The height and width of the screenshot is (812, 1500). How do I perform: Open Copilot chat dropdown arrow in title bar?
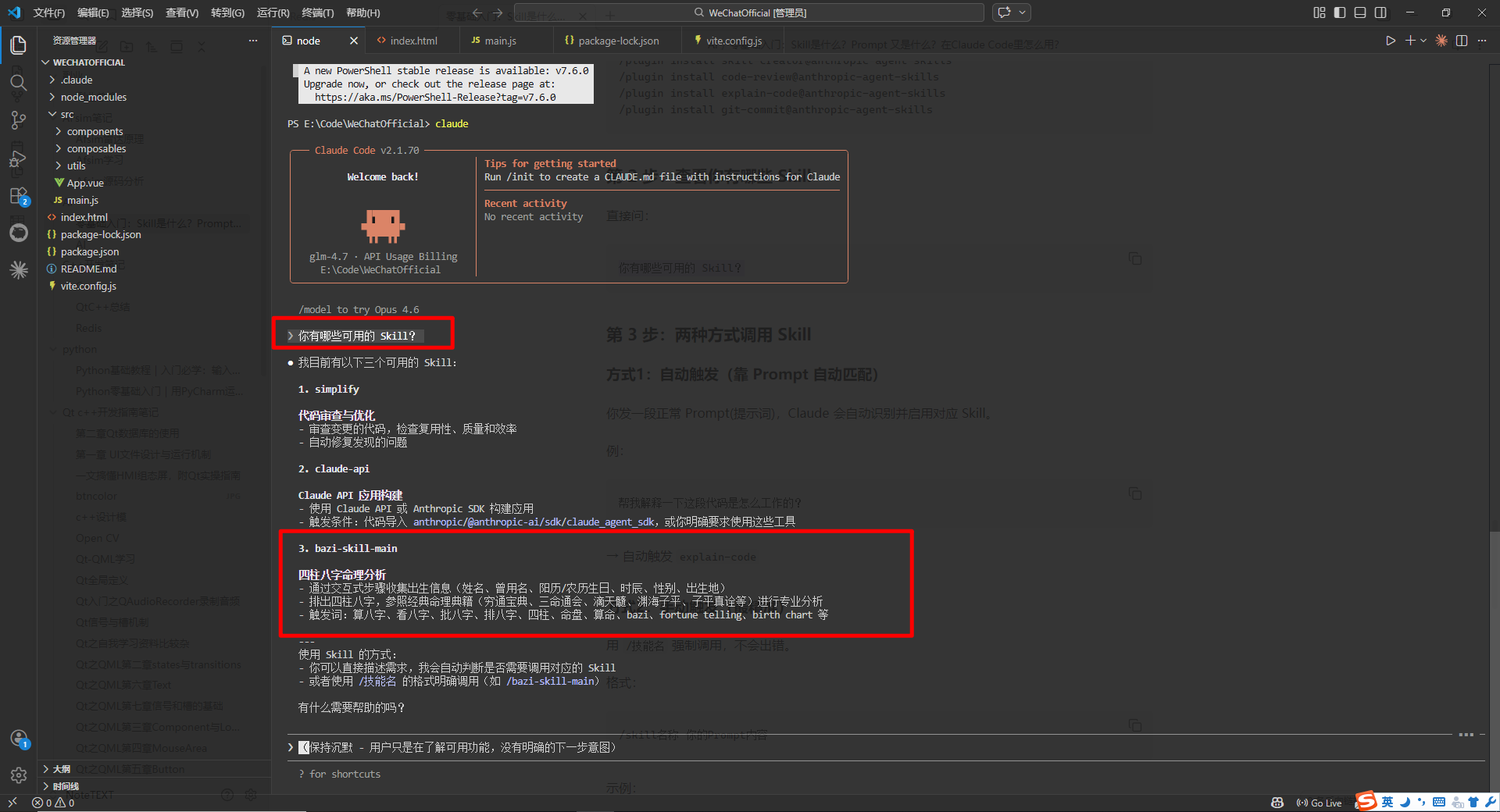(x=1022, y=12)
